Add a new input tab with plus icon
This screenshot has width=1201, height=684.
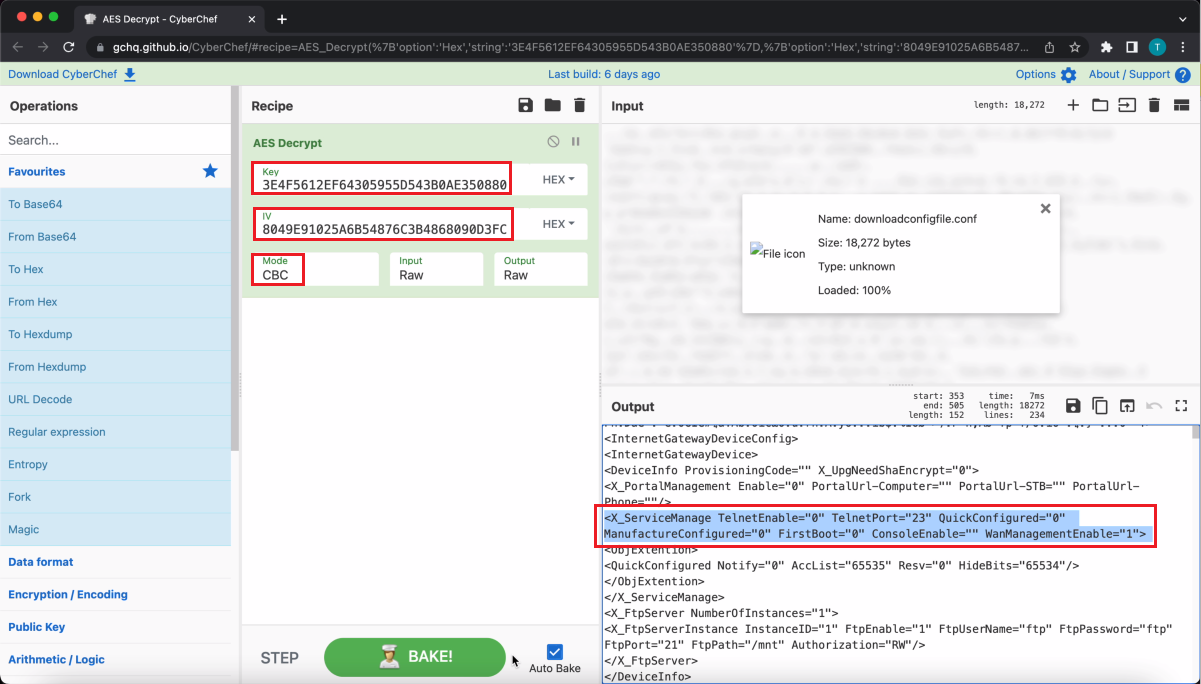coord(1073,105)
